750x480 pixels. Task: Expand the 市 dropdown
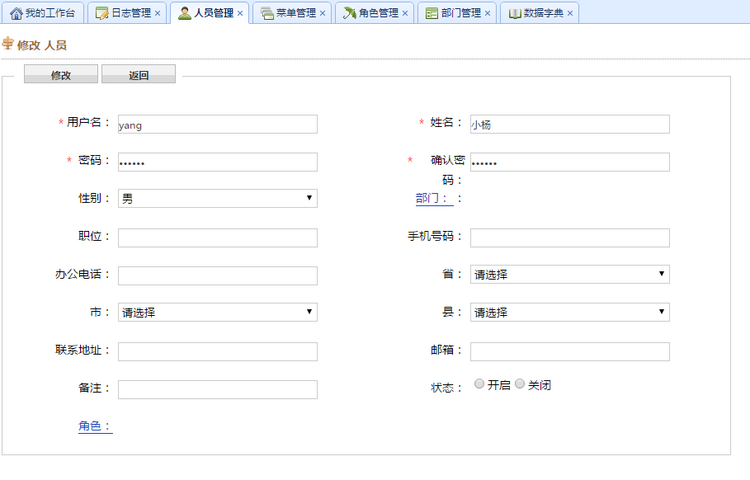coord(218,312)
